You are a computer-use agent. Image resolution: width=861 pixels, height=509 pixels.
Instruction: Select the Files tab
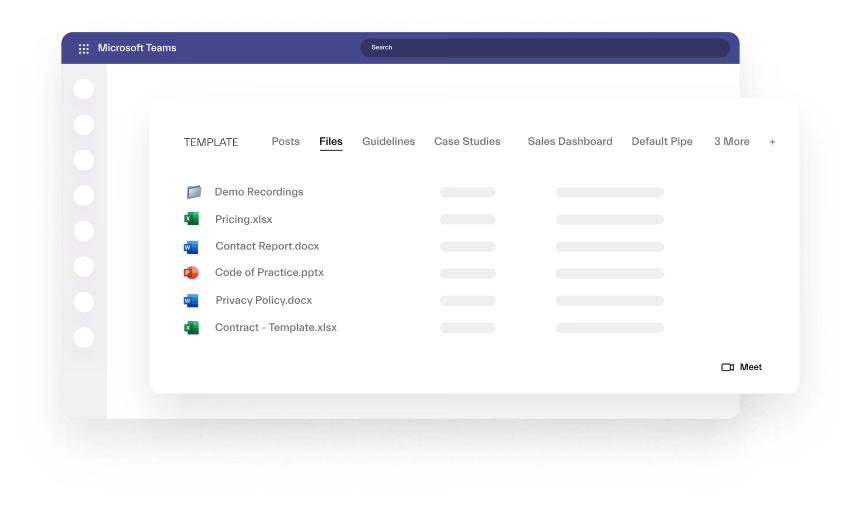331,141
